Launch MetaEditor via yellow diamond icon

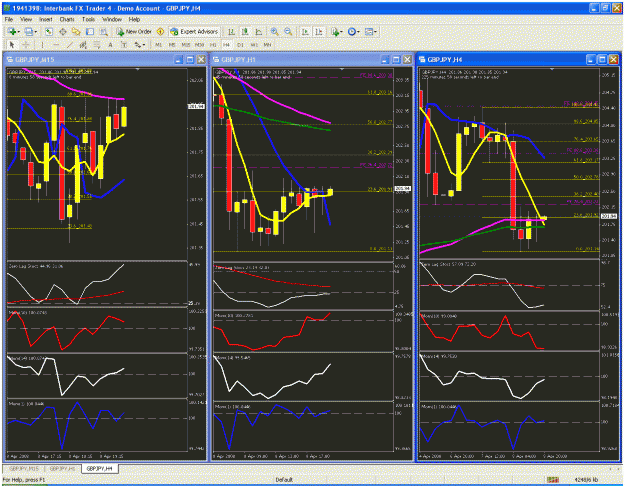(x=160, y=31)
